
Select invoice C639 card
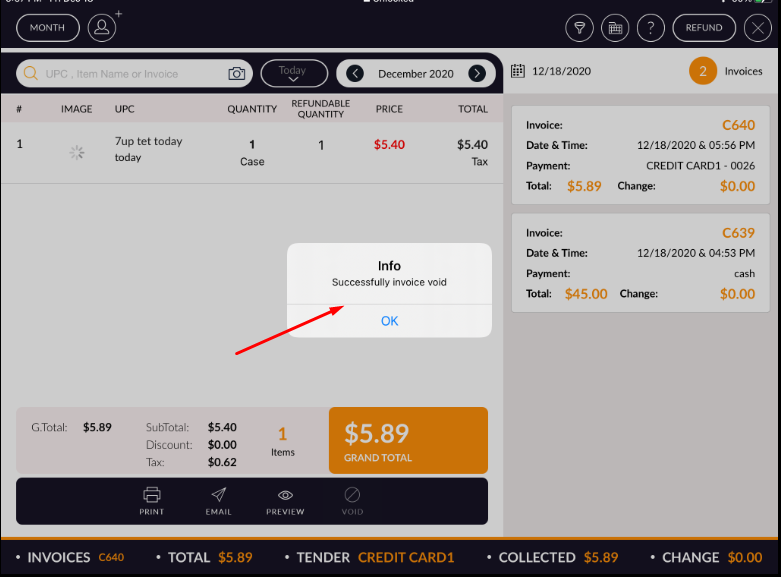tap(640, 263)
